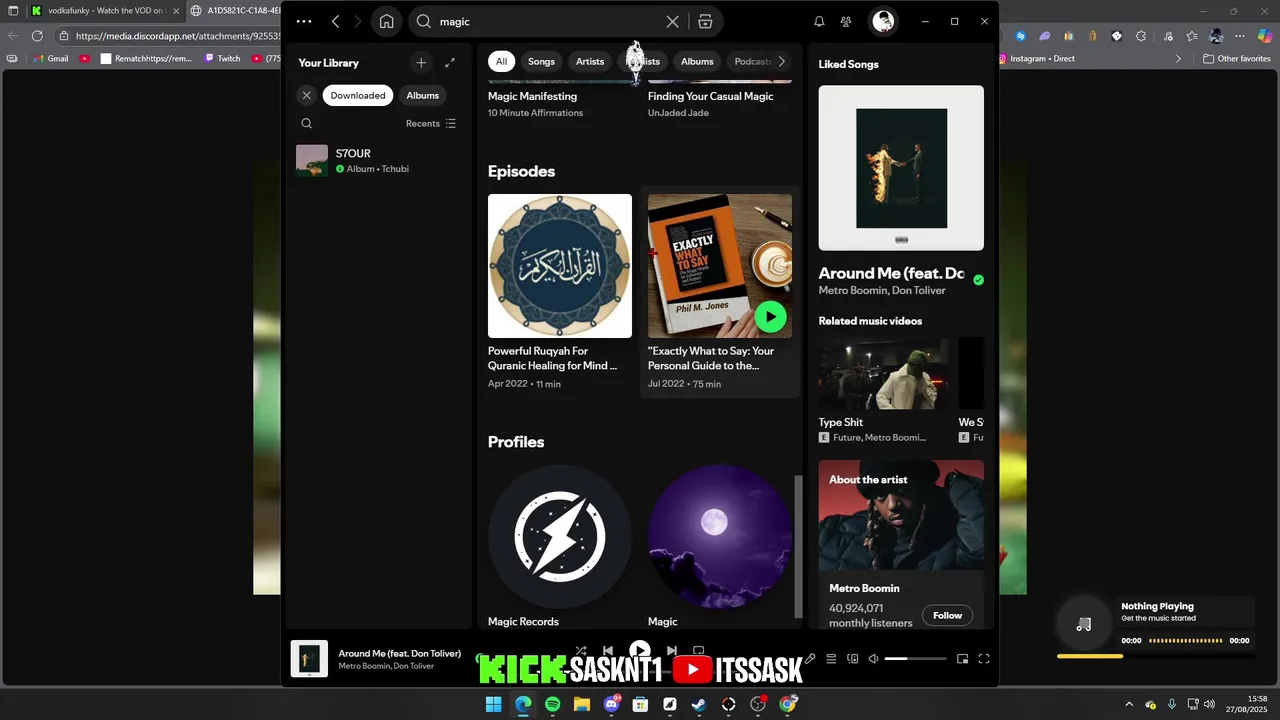Toggle the green liked checkmark

coord(978,281)
